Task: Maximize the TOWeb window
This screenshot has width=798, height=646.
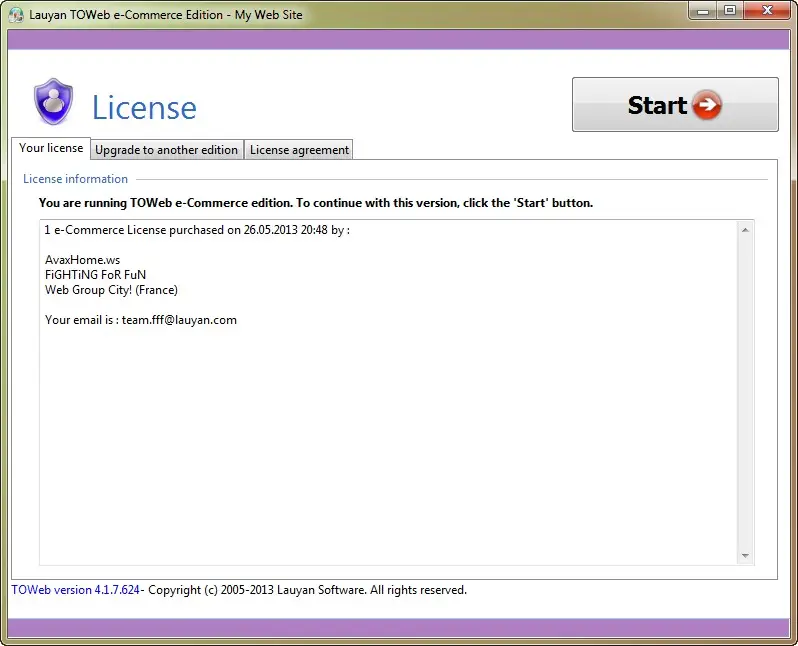Action: coord(730,11)
